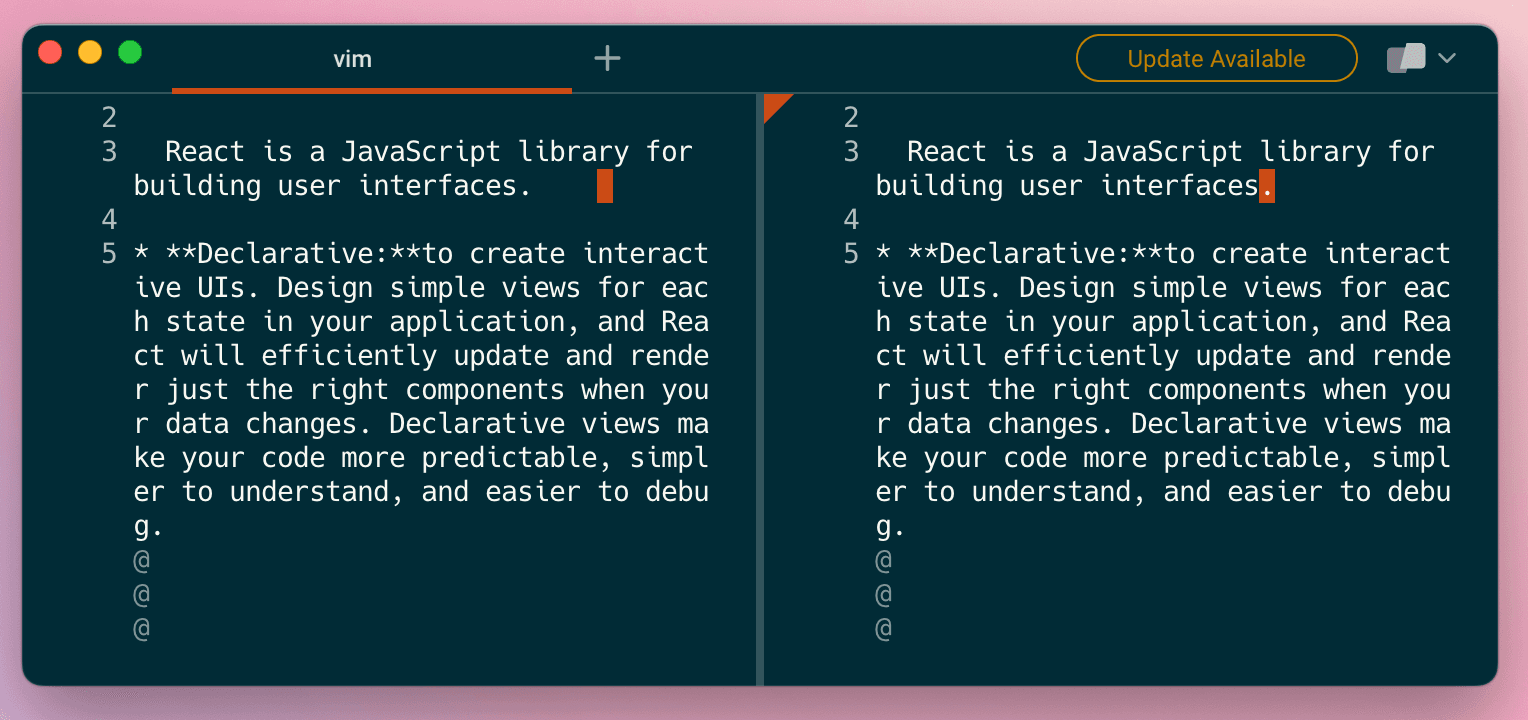Click the orange block cursor in left pane

(605, 186)
